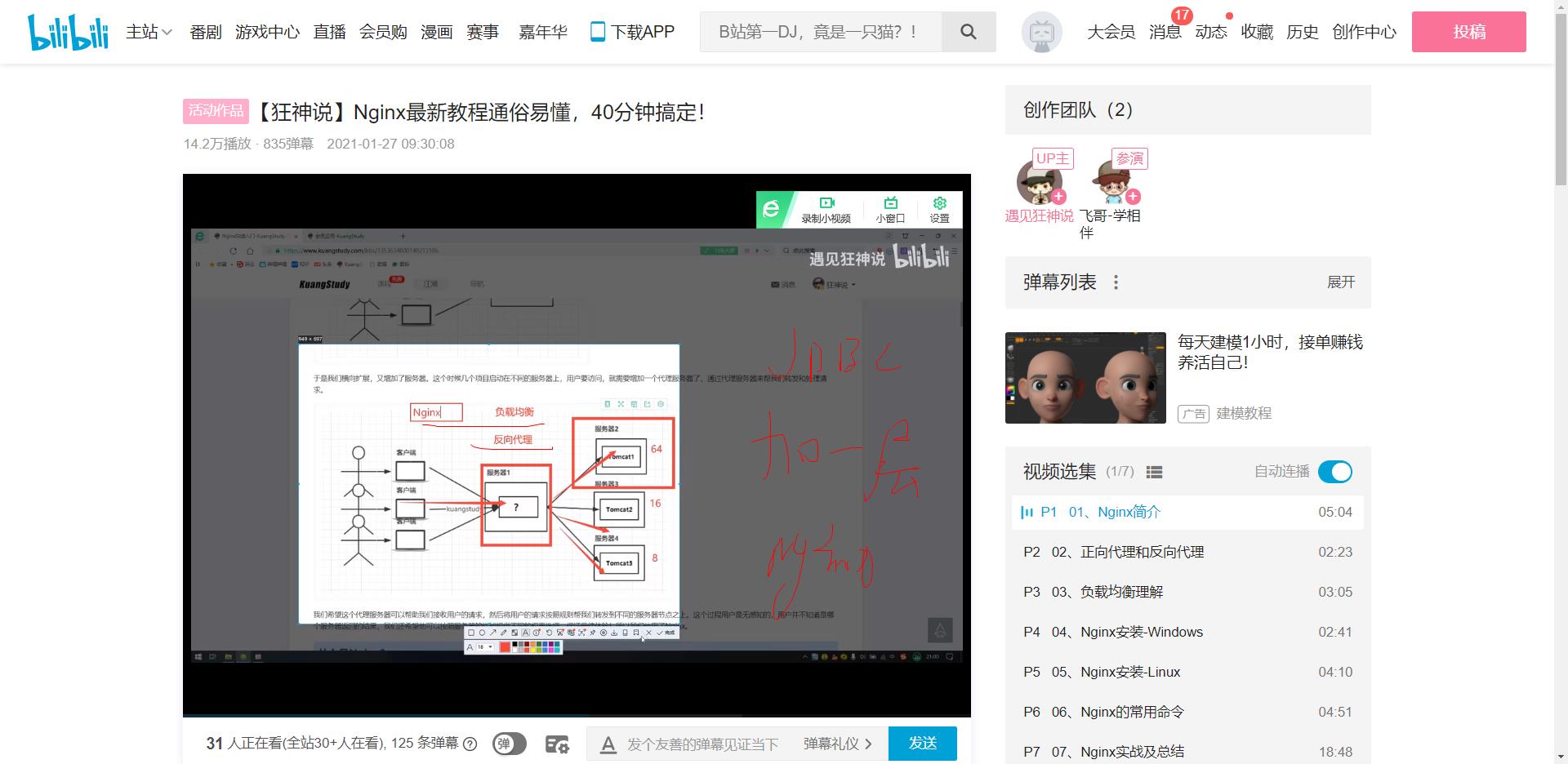Open 收藏 in the header
Screen dimensions: 1568x764
pyautogui.click(x=1257, y=32)
